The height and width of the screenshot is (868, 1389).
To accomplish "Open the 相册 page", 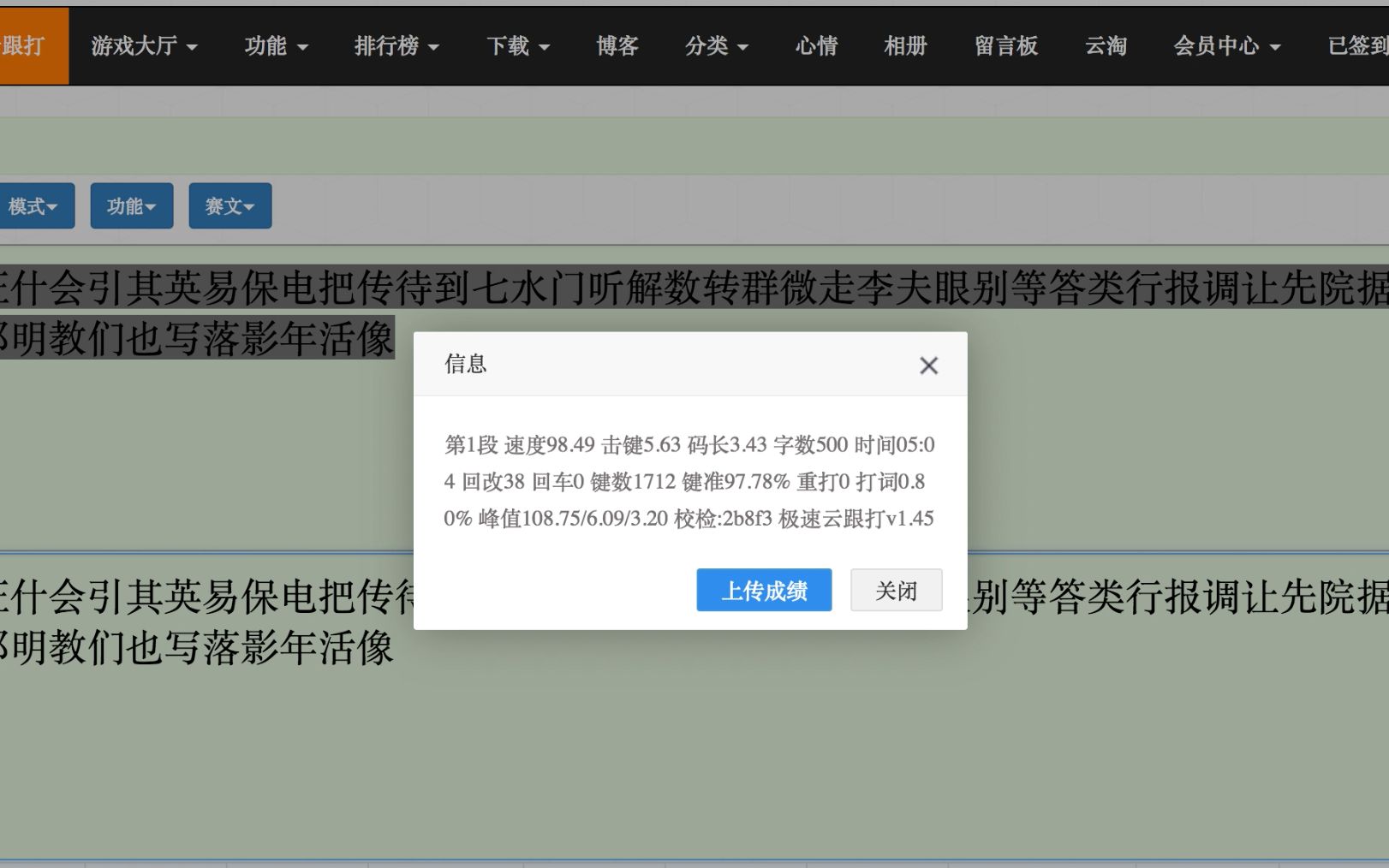I will [905, 46].
